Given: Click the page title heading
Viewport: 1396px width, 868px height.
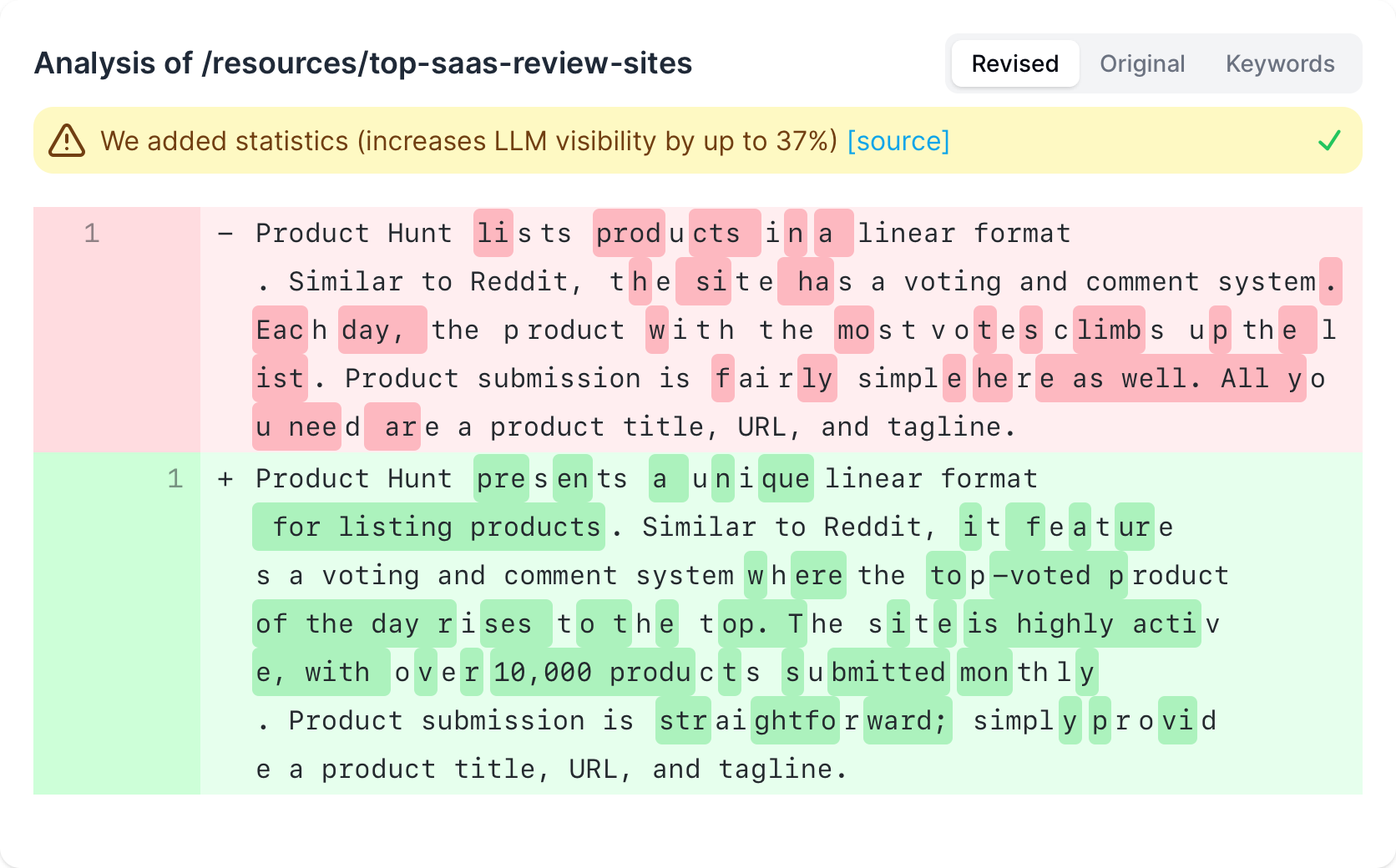Looking at the screenshot, I should [x=363, y=63].
